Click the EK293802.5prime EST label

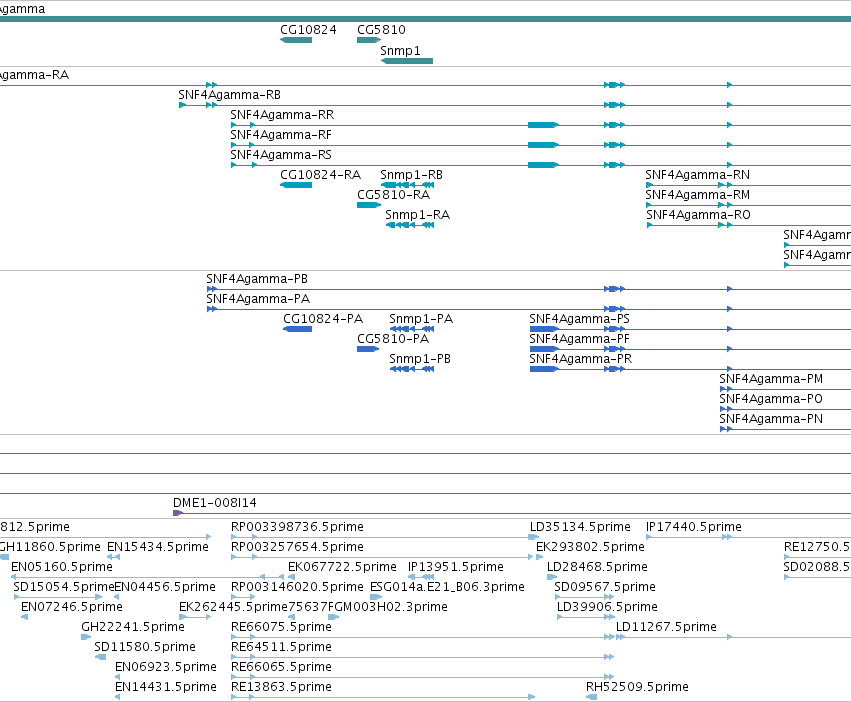click(590, 547)
